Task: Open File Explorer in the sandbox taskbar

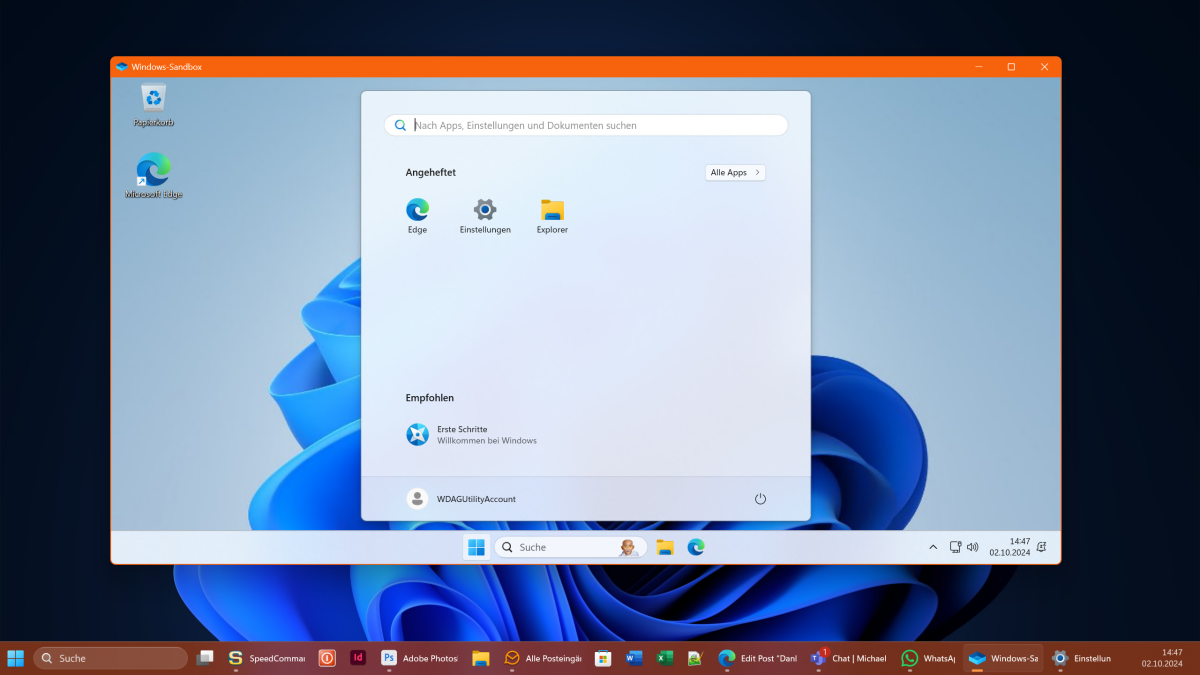Action: [x=665, y=547]
